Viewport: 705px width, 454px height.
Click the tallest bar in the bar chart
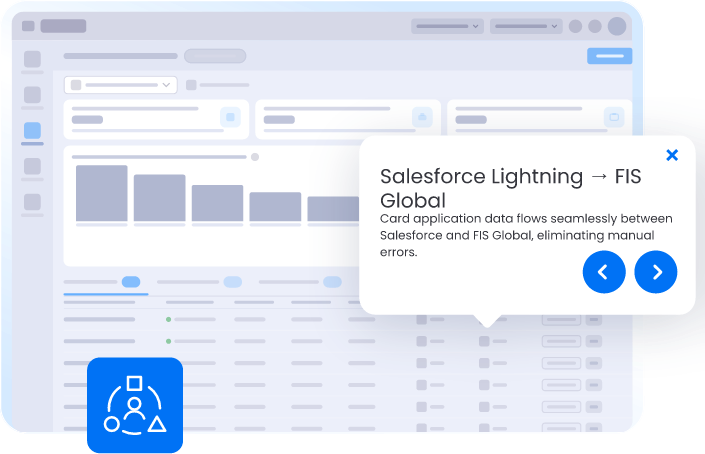click(x=102, y=193)
